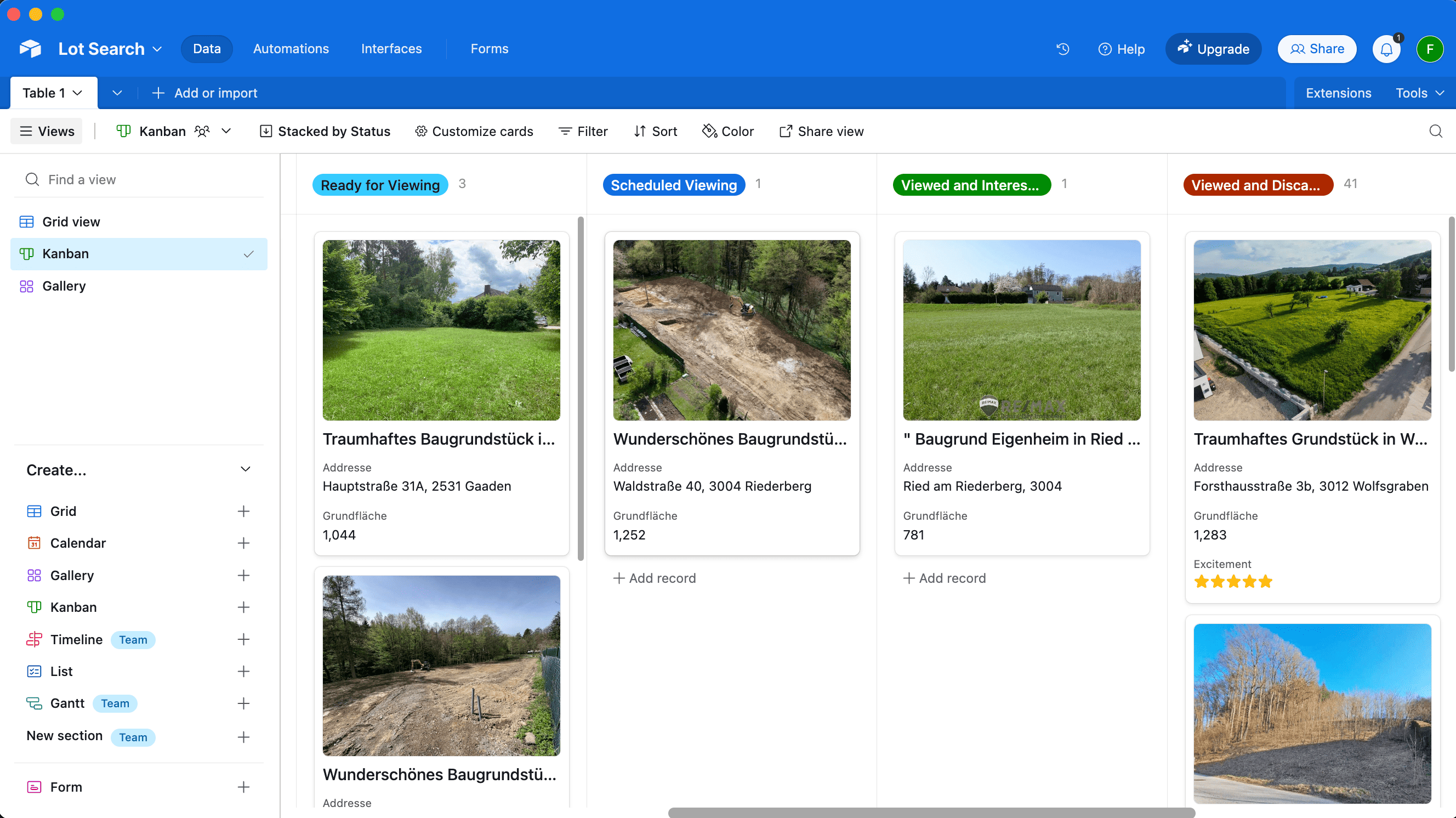Collapse the Create section chevron

pyautogui.click(x=245, y=469)
